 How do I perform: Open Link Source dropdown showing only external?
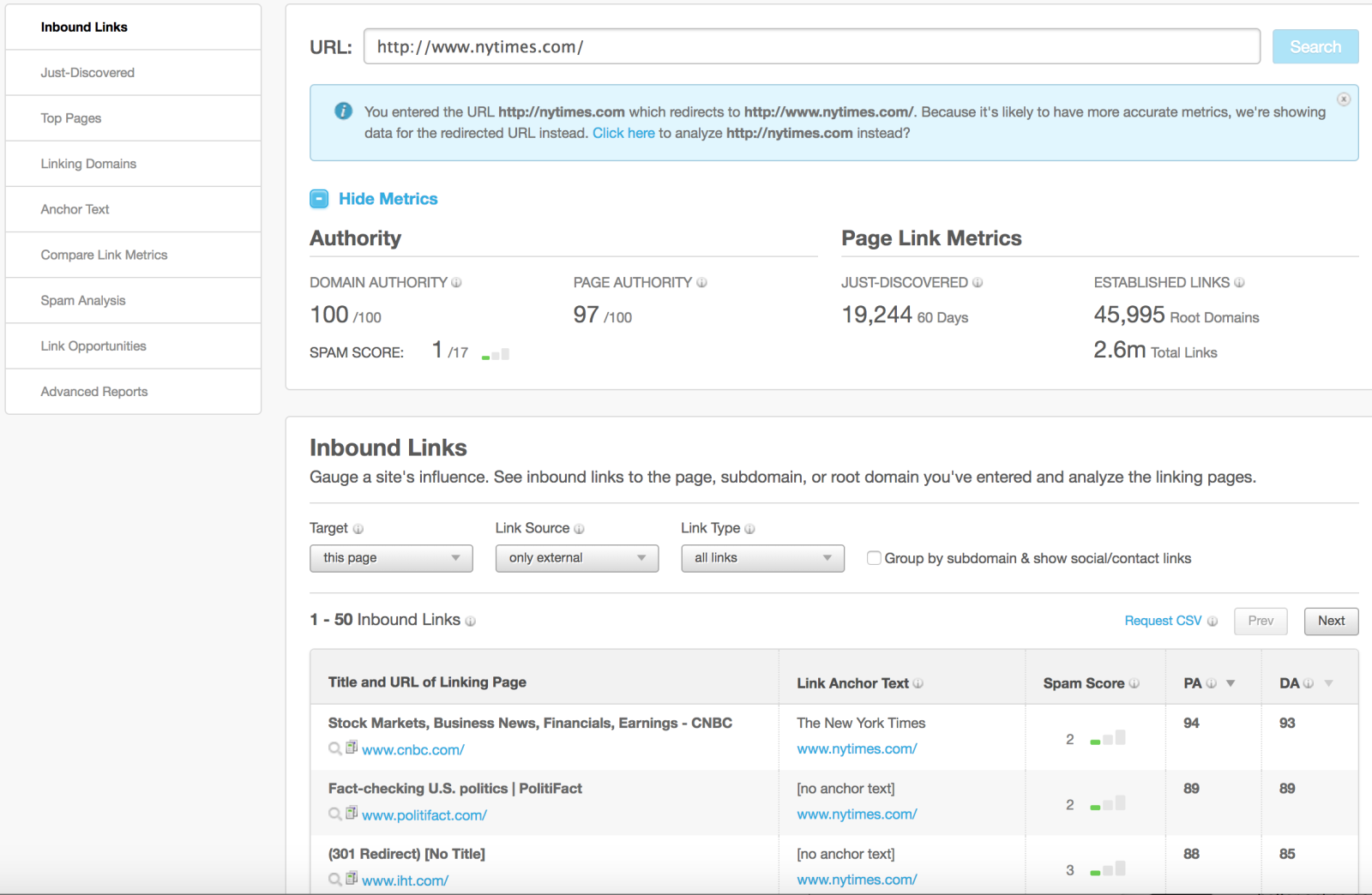577,558
